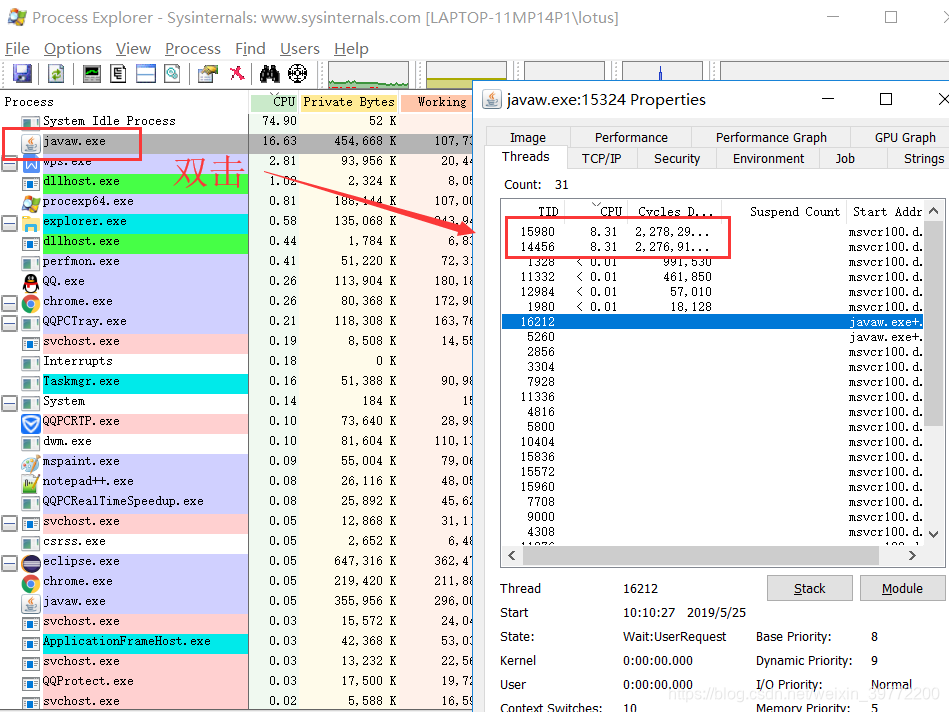
Task: Collapse the chrome.exe node above QQPCTray
Action: [x=9, y=303]
